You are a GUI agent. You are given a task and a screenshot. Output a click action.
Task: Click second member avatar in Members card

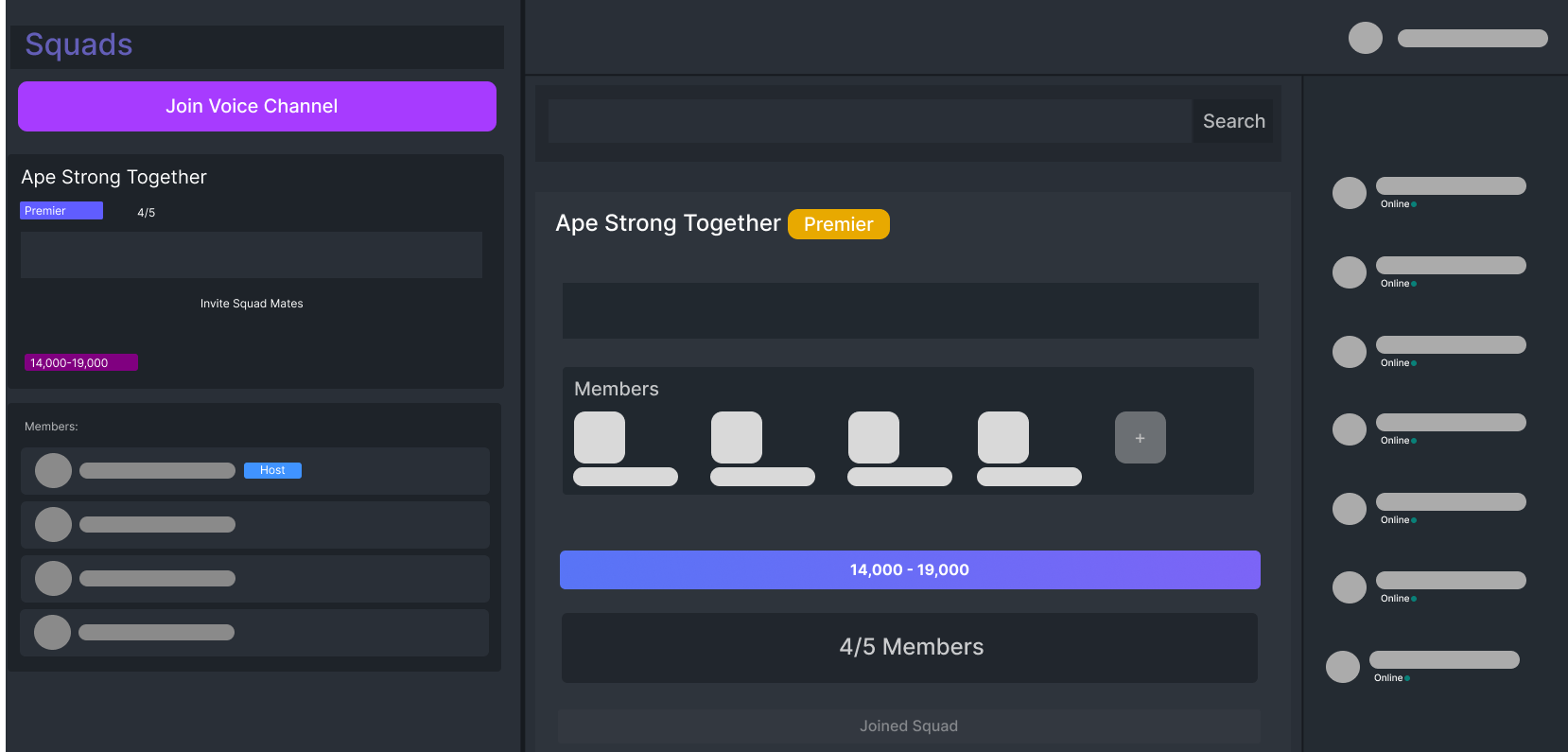coord(736,437)
